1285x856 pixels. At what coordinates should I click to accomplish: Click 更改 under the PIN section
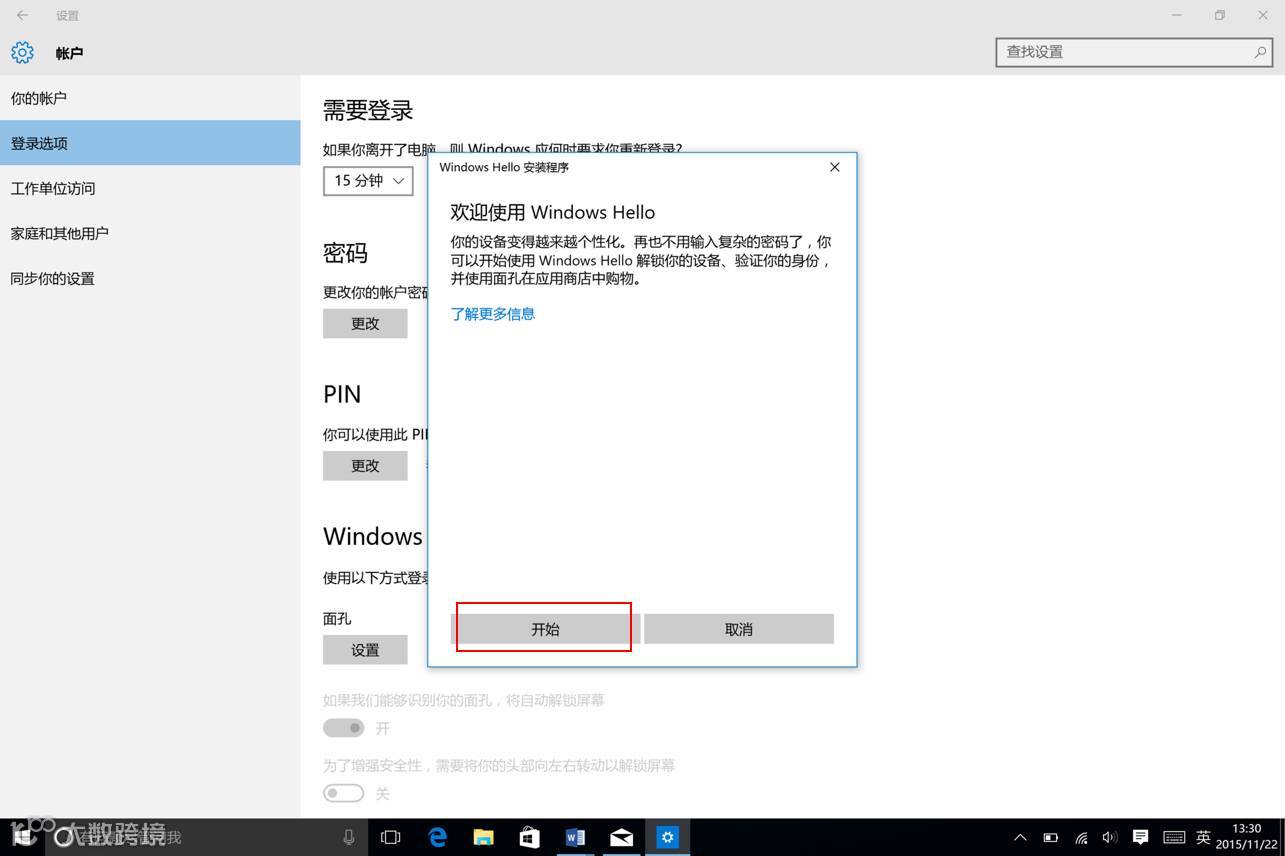click(365, 465)
